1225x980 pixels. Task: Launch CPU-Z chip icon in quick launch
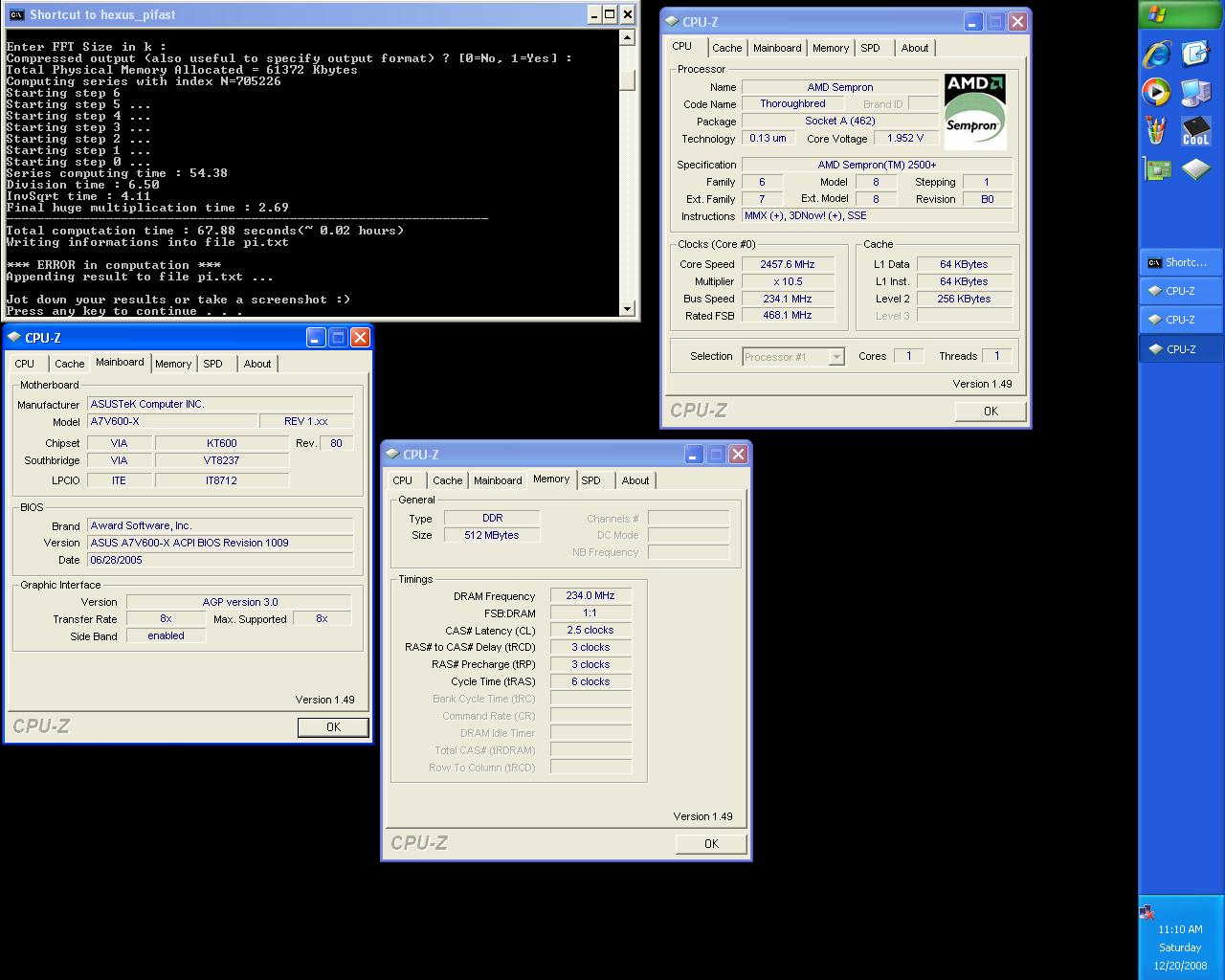point(1195,170)
